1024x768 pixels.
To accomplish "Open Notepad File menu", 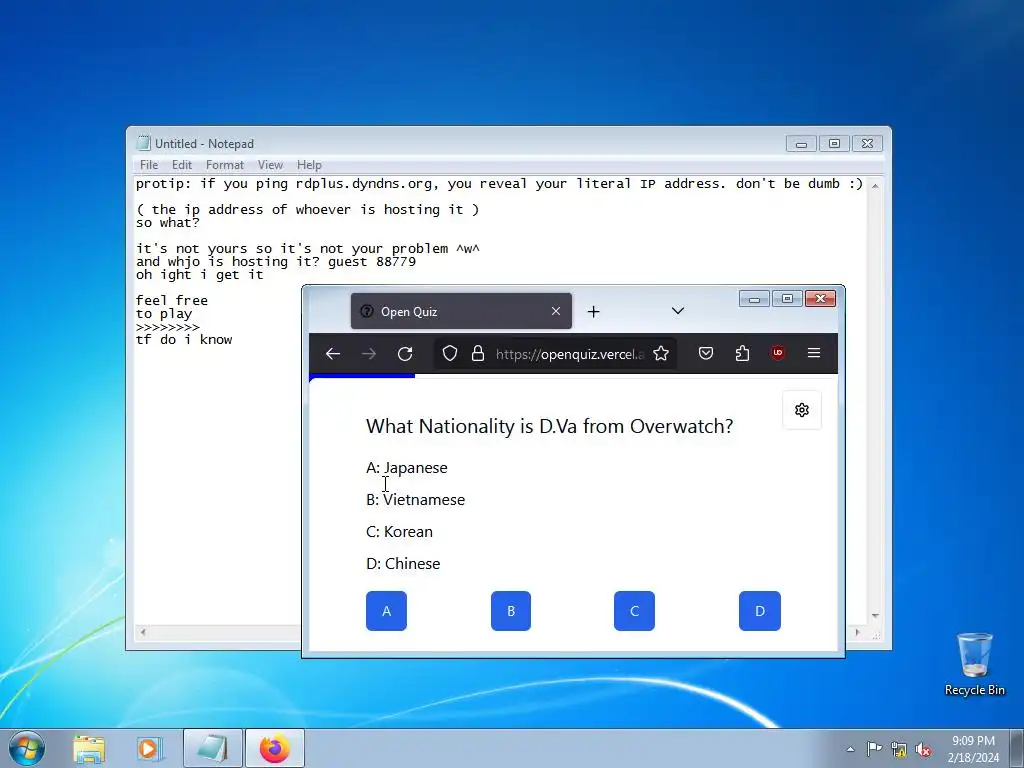I will (x=149, y=165).
